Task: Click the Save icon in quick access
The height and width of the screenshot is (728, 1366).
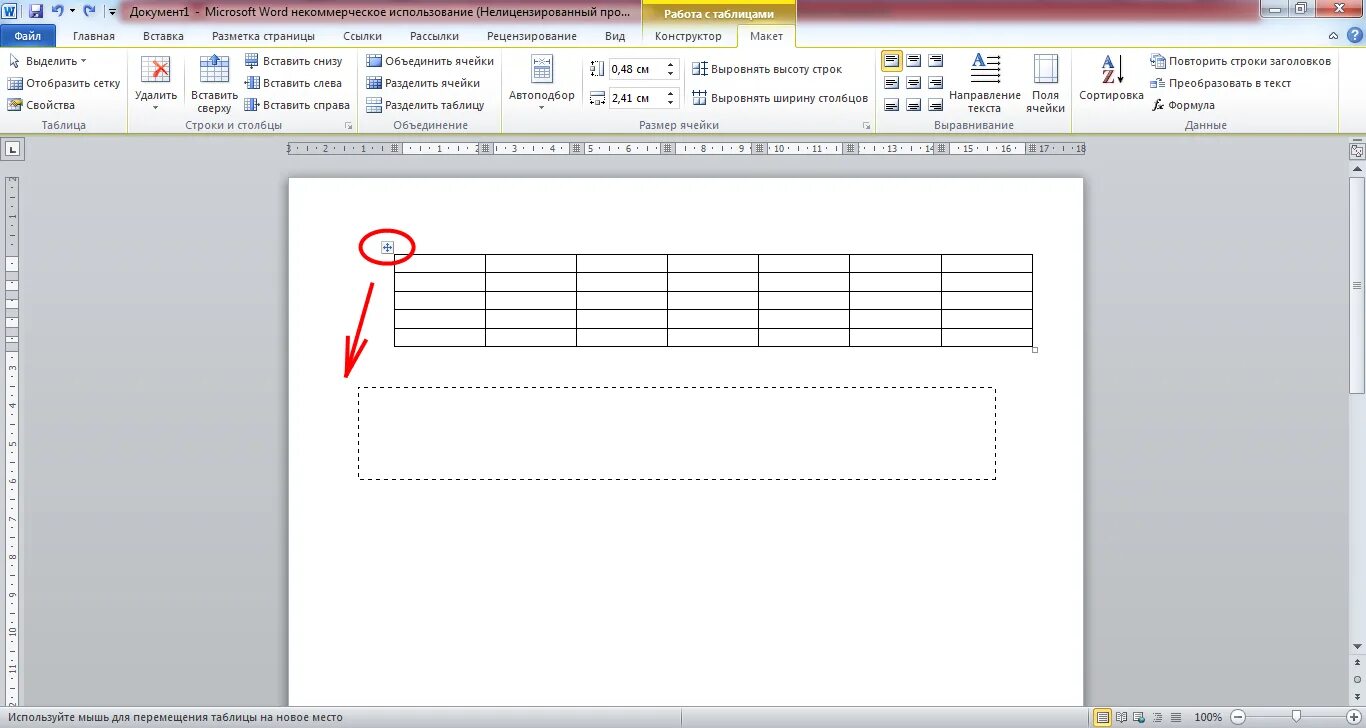Action: pyautogui.click(x=36, y=11)
